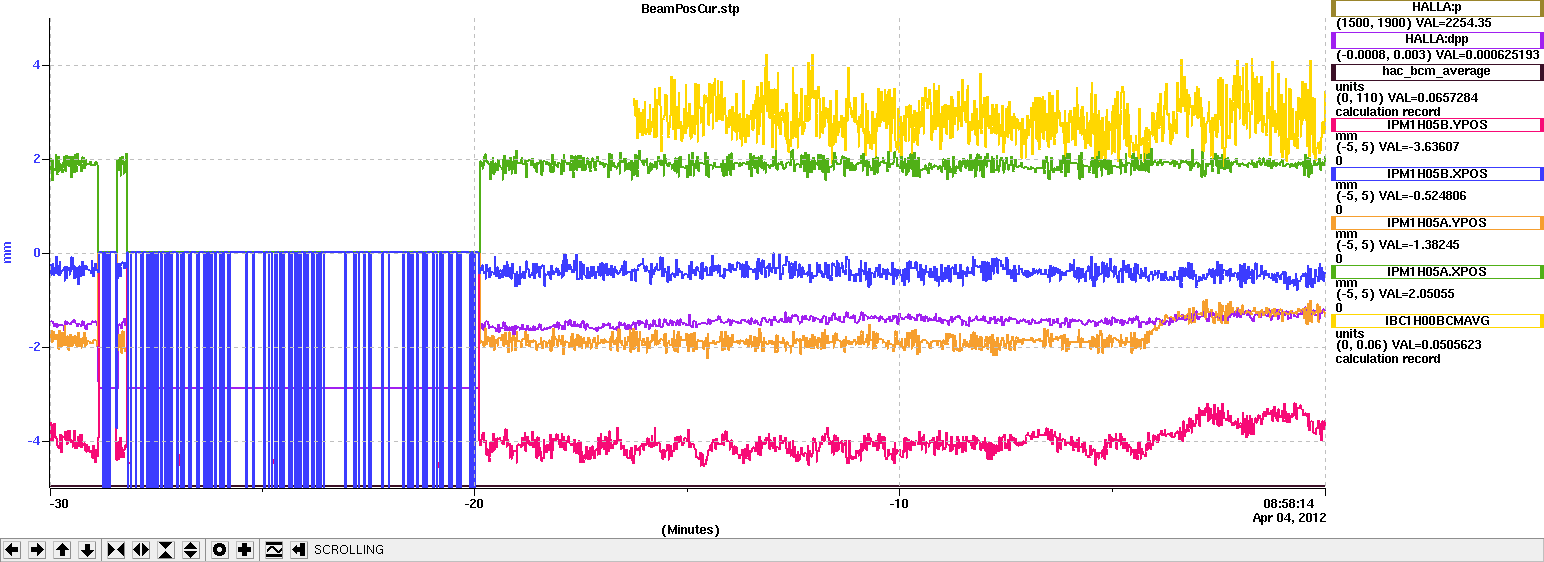Select the hac_bcm_average legend entry
1544x562 pixels.
click(x=1436, y=72)
